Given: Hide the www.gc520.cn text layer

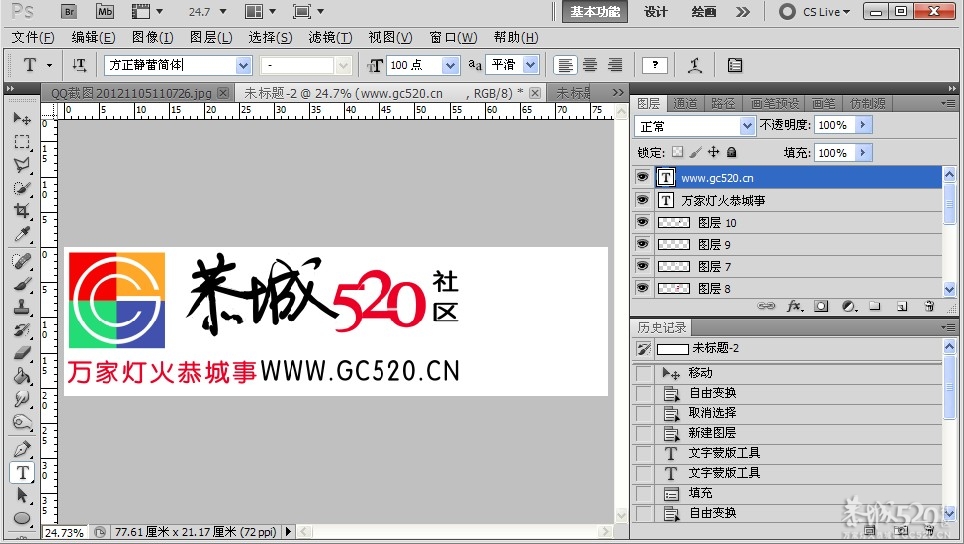Looking at the screenshot, I should (642, 177).
